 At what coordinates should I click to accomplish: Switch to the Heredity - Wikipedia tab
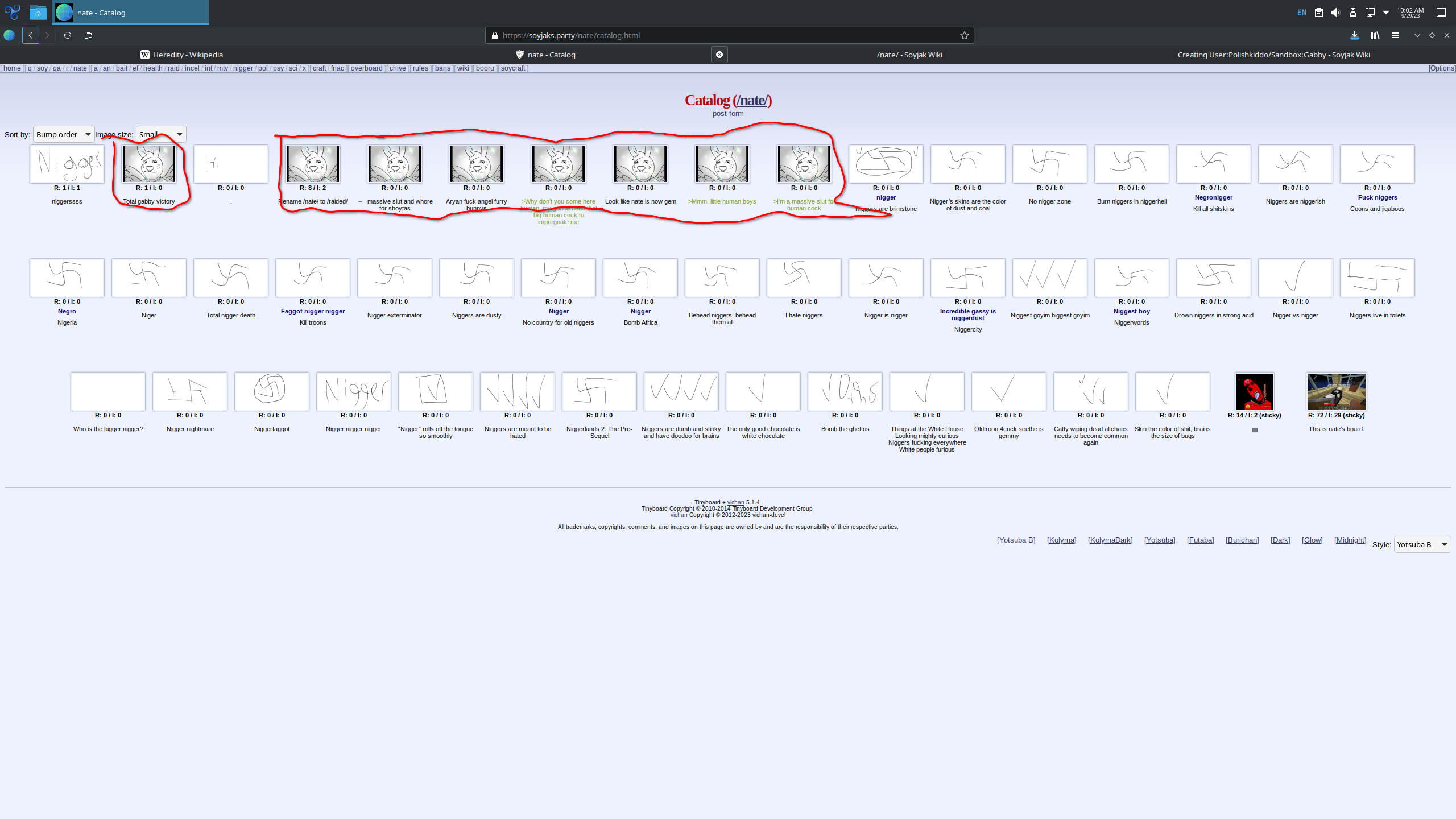click(182, 55)
